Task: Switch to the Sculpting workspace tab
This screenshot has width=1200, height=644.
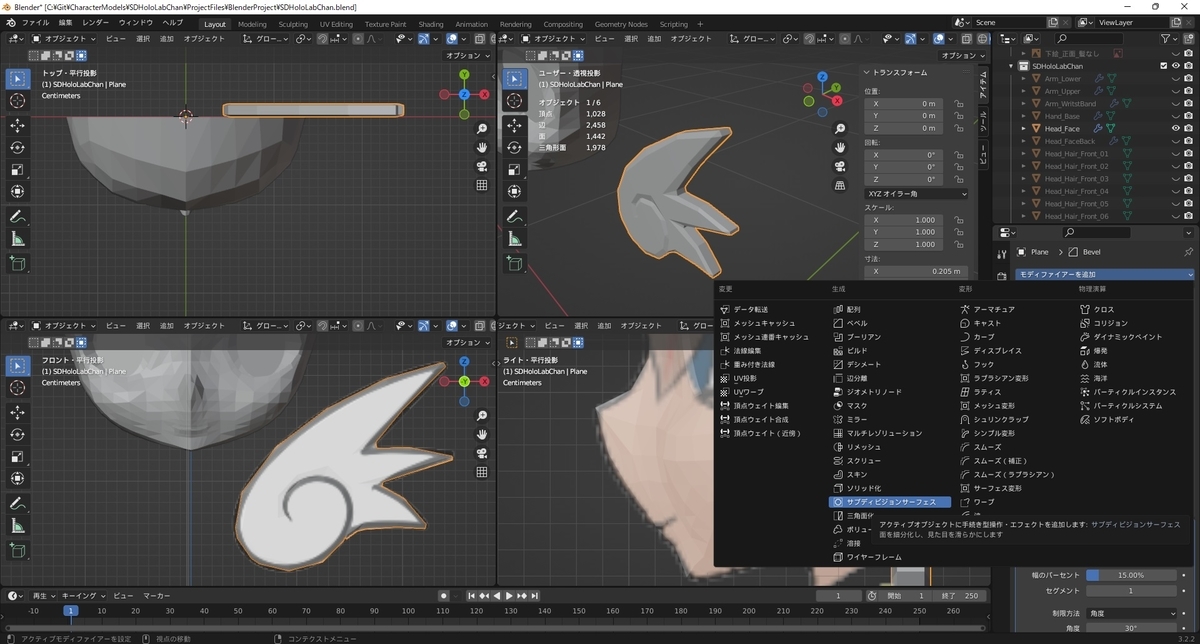Action: [293, 24]
